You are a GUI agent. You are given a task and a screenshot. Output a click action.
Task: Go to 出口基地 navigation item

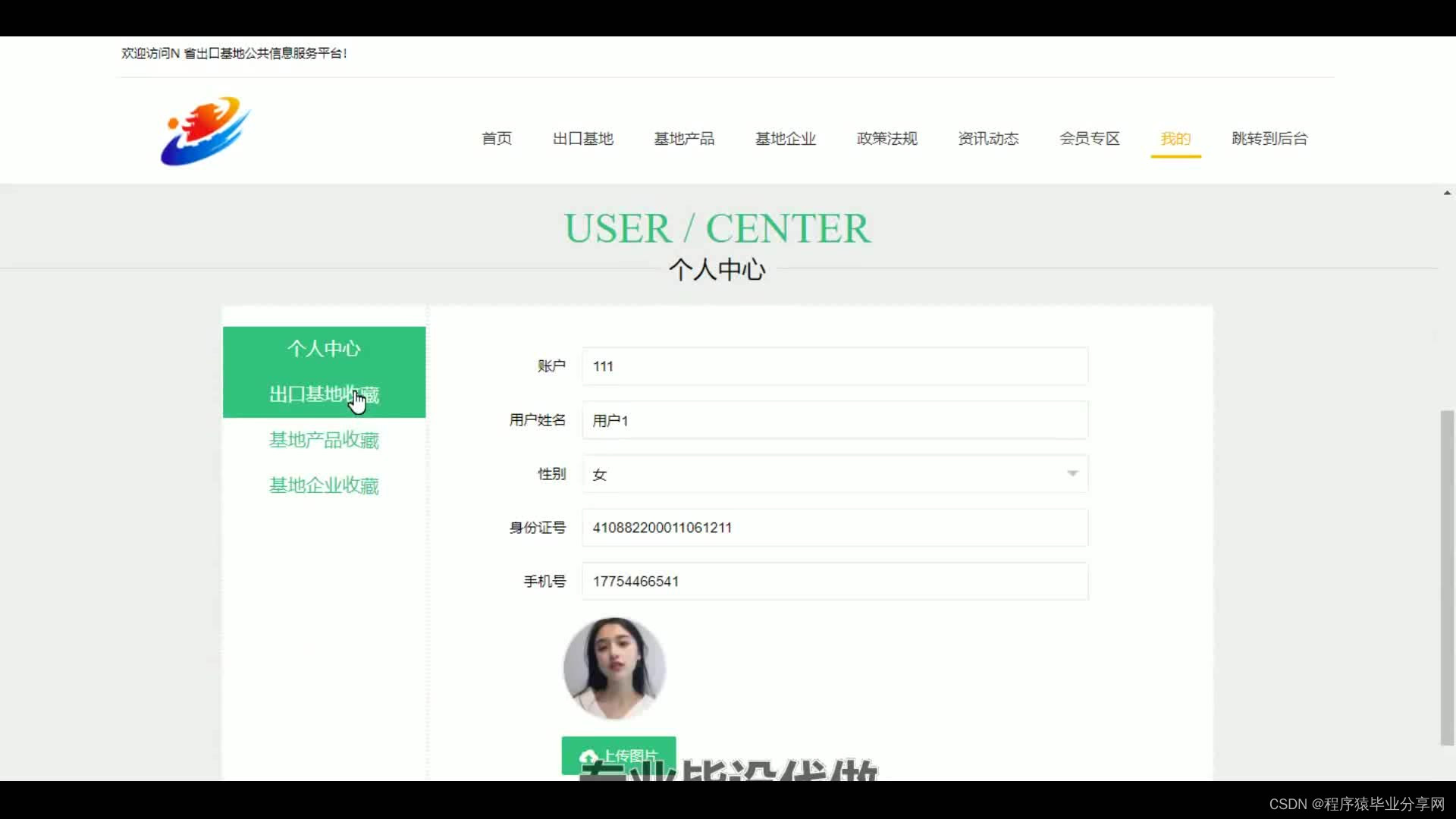pos(582,139)
